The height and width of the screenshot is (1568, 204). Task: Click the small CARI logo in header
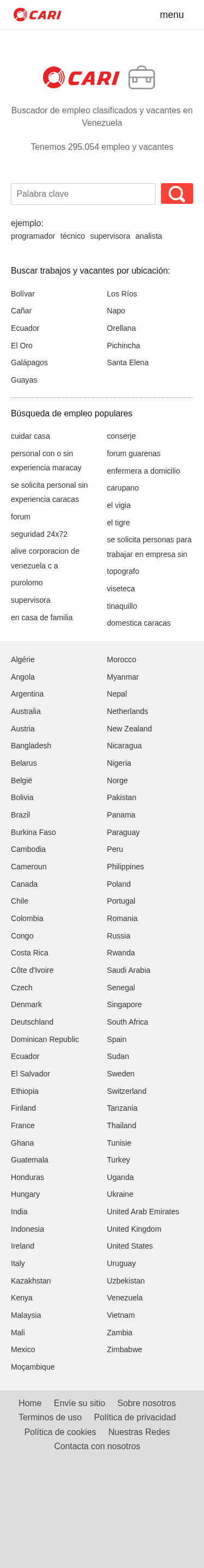click(37, 15)
